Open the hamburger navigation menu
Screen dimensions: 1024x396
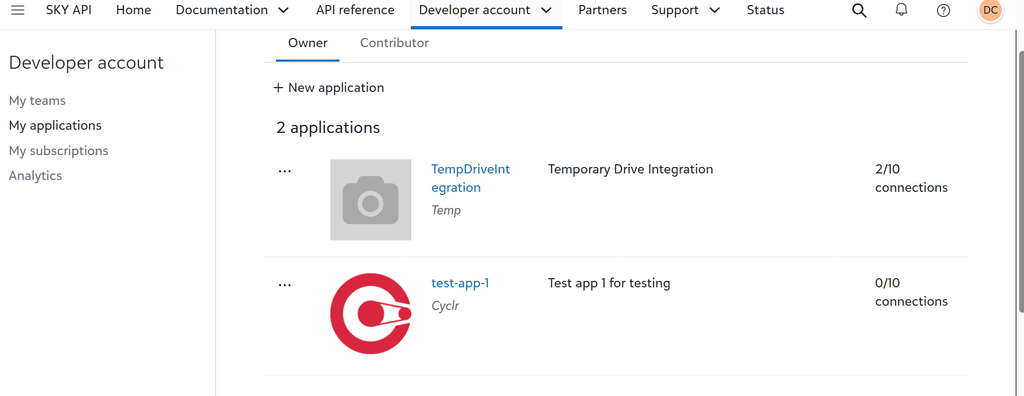[x=18, y=10]
